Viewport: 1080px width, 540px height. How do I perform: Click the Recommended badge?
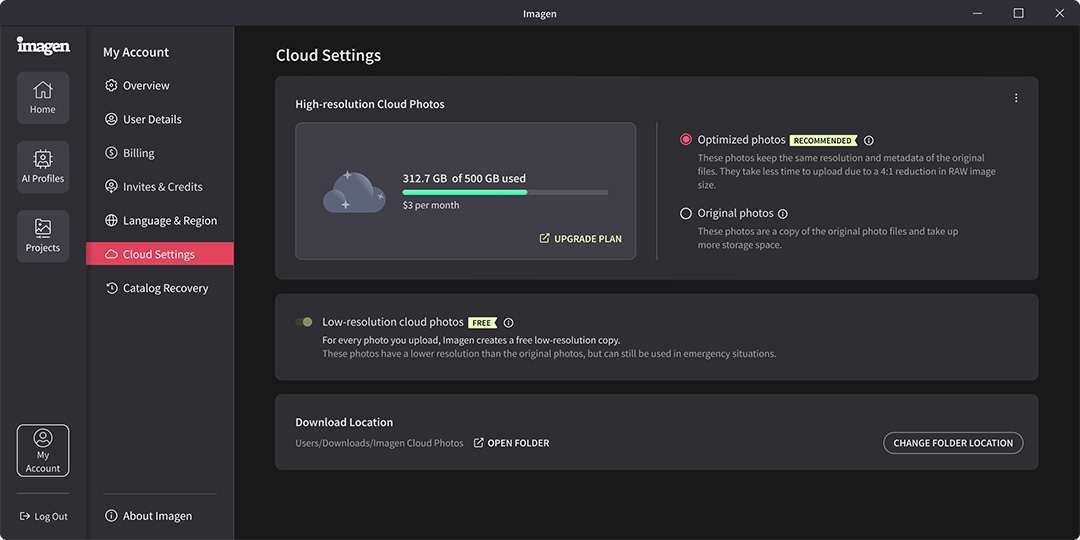tap(823, 141)
